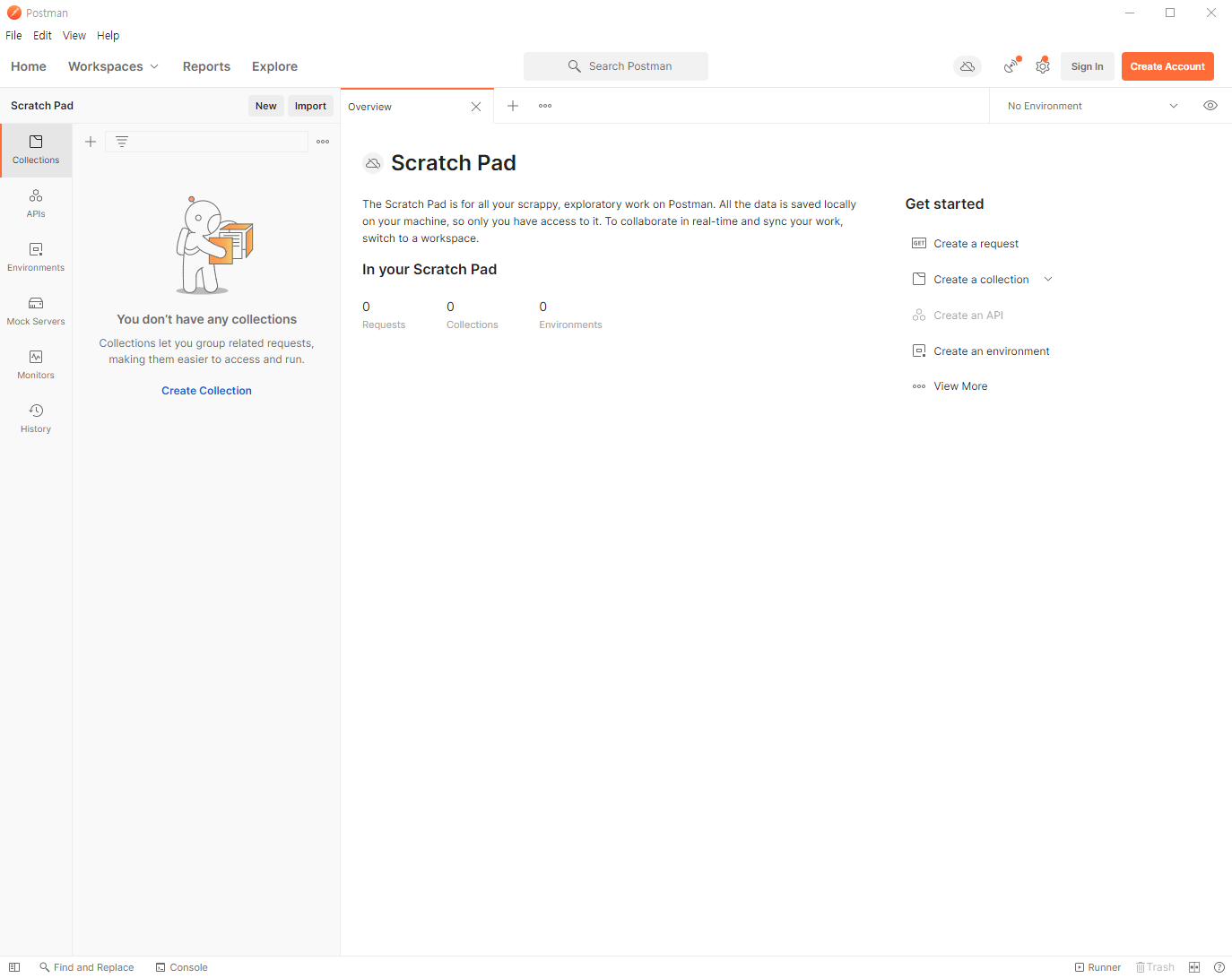This screenshot has height=978, width=1232.
Task: Go to Explore
Action: pyautogui.click(x=274, y=66)
